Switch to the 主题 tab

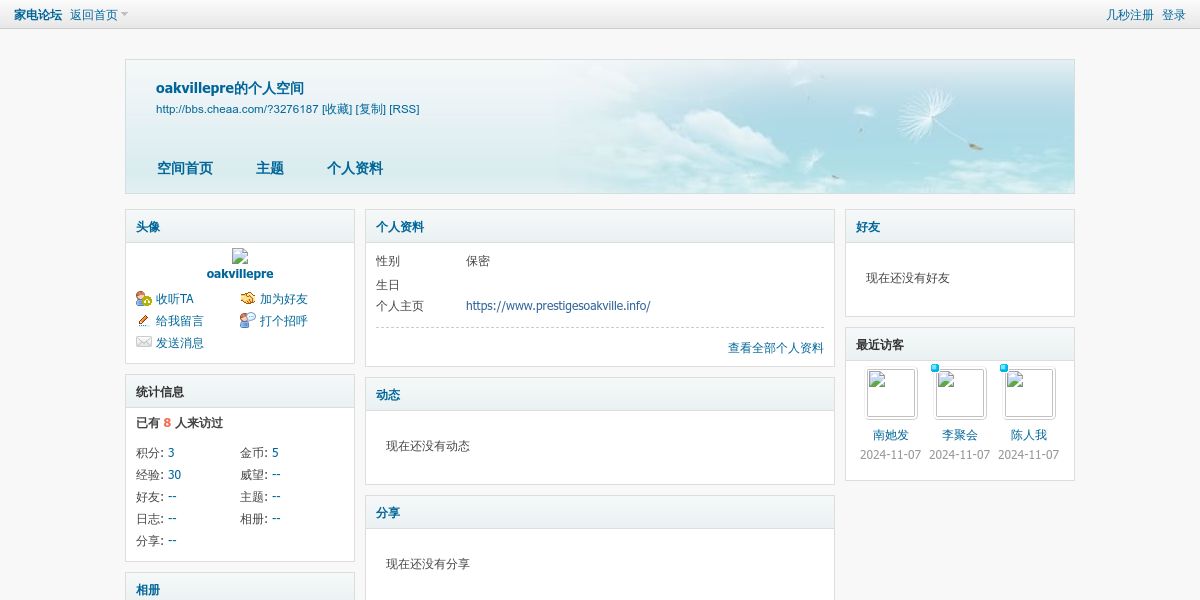click(x=270, y=168)
